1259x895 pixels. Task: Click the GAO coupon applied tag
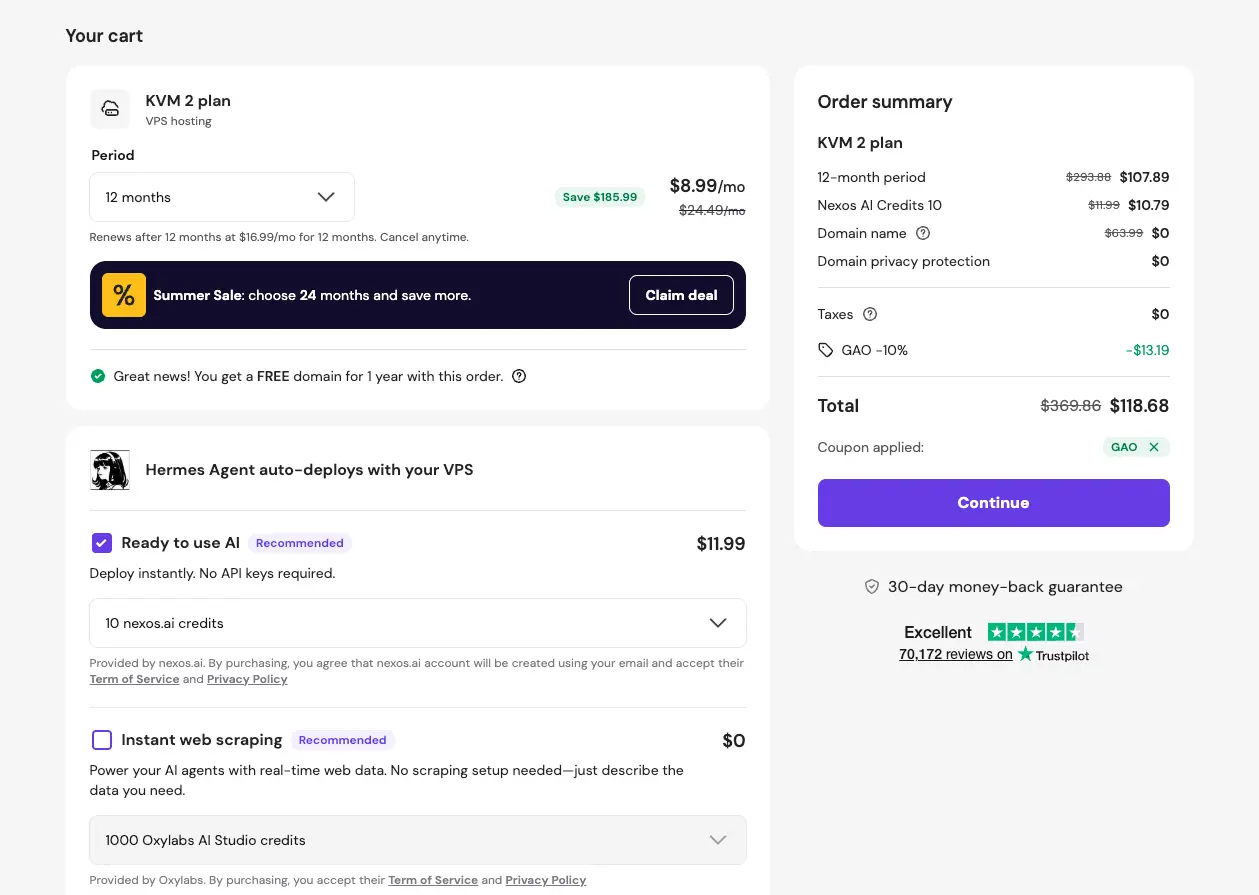1136,447
